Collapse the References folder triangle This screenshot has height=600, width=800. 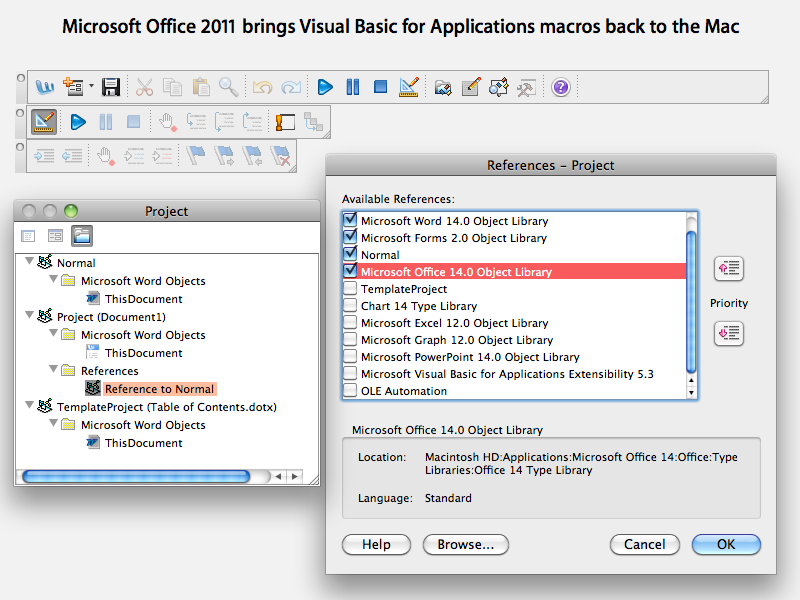(53, 369)
